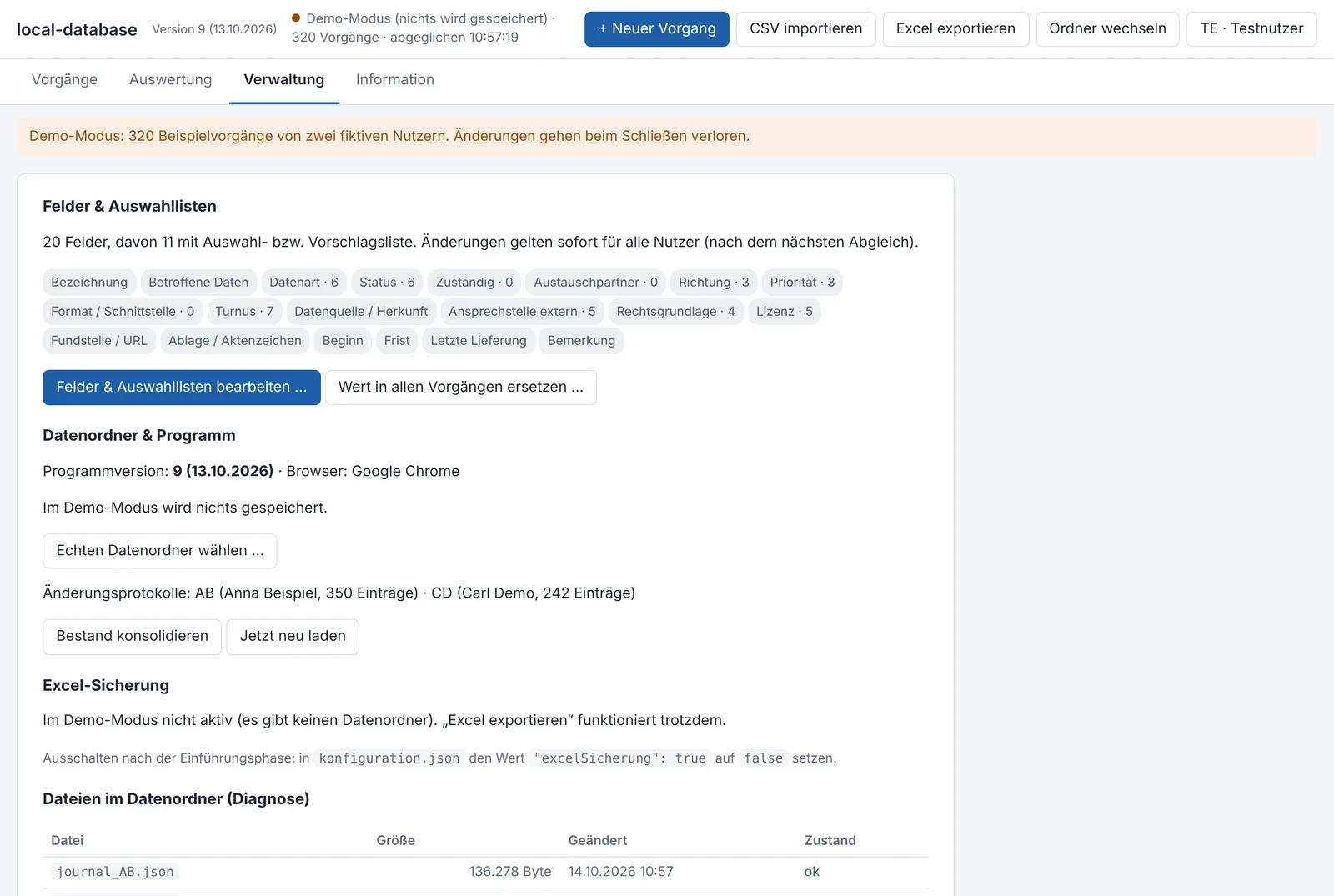Switch to the Vorgänge tab
The image size is (1334, 896).
(x=64, y=80)
